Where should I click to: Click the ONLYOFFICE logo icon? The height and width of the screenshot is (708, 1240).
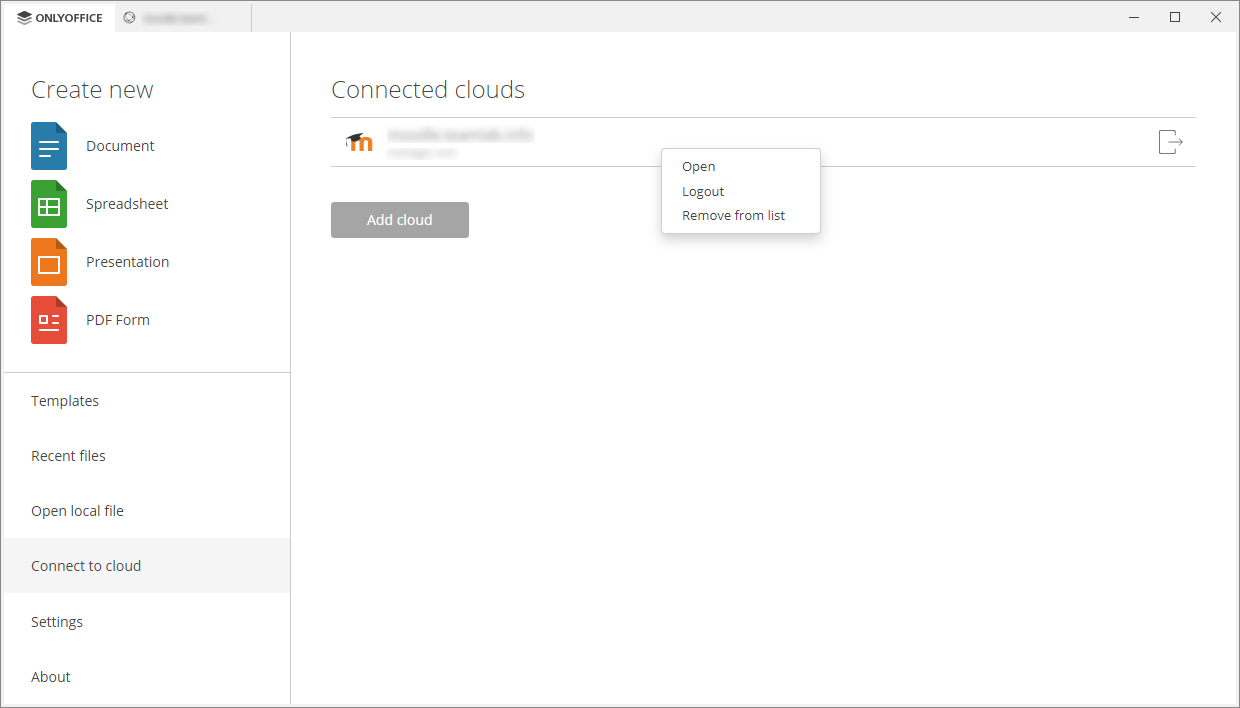(x=23, y=17)
